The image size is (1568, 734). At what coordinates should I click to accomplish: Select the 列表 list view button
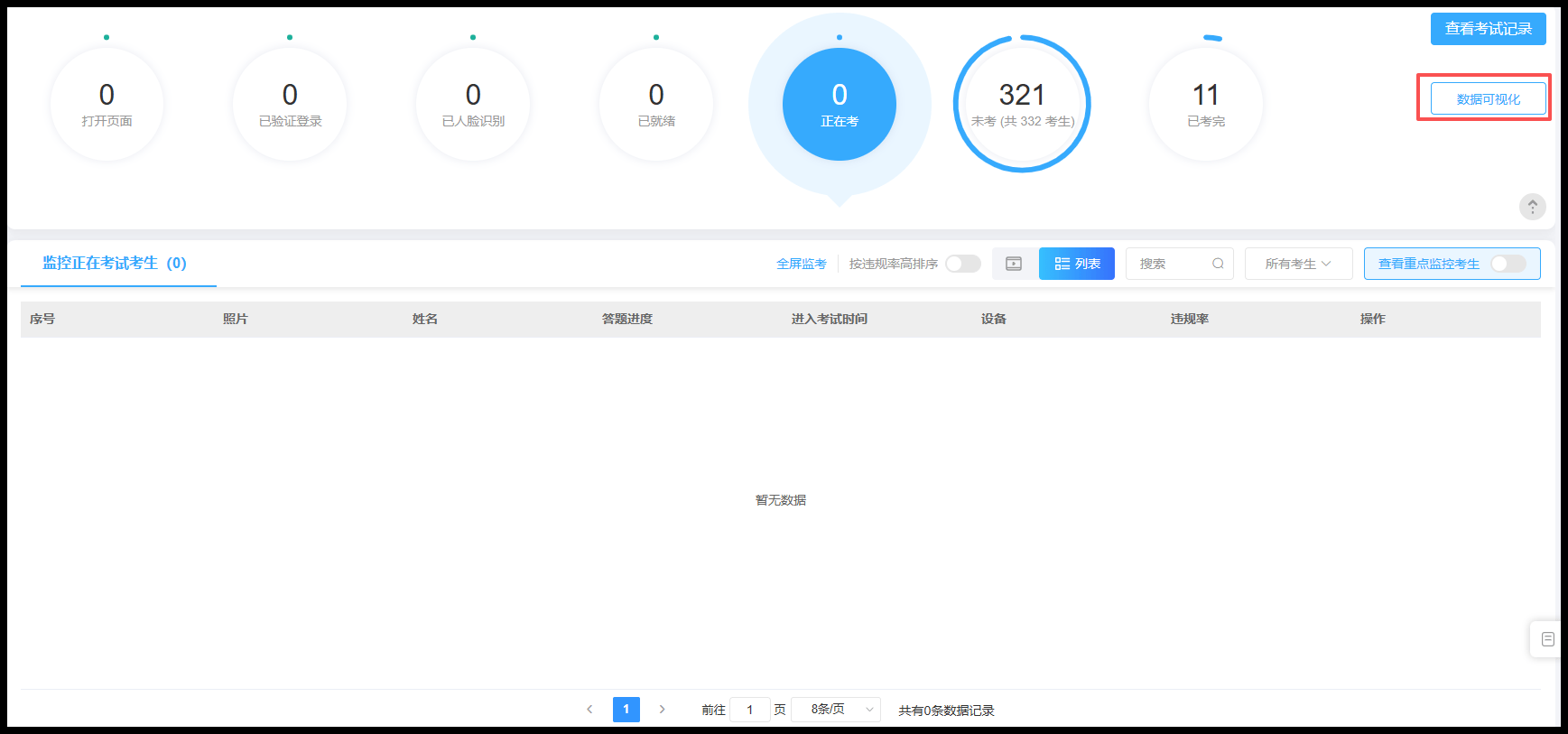1077,264
